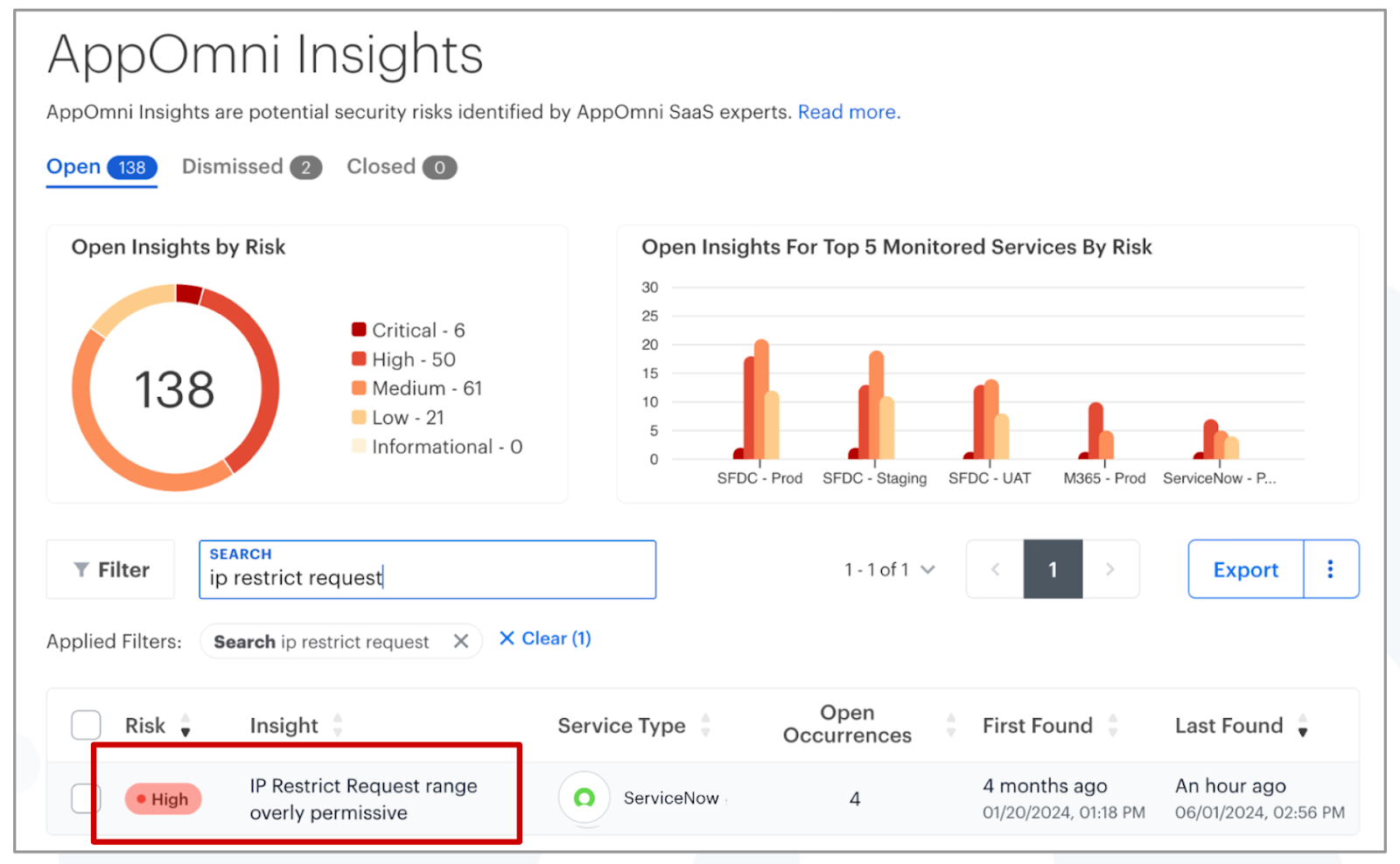Screen dimensions: 1400x864
Task: Go to next page with right arrow
Action: [x=1111, y=569]
